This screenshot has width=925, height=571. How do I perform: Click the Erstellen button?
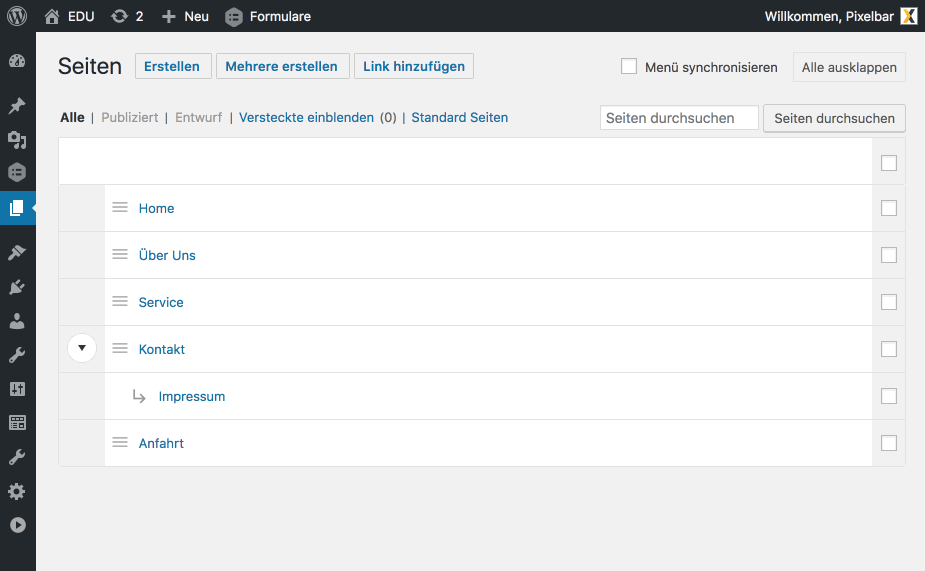173,66
